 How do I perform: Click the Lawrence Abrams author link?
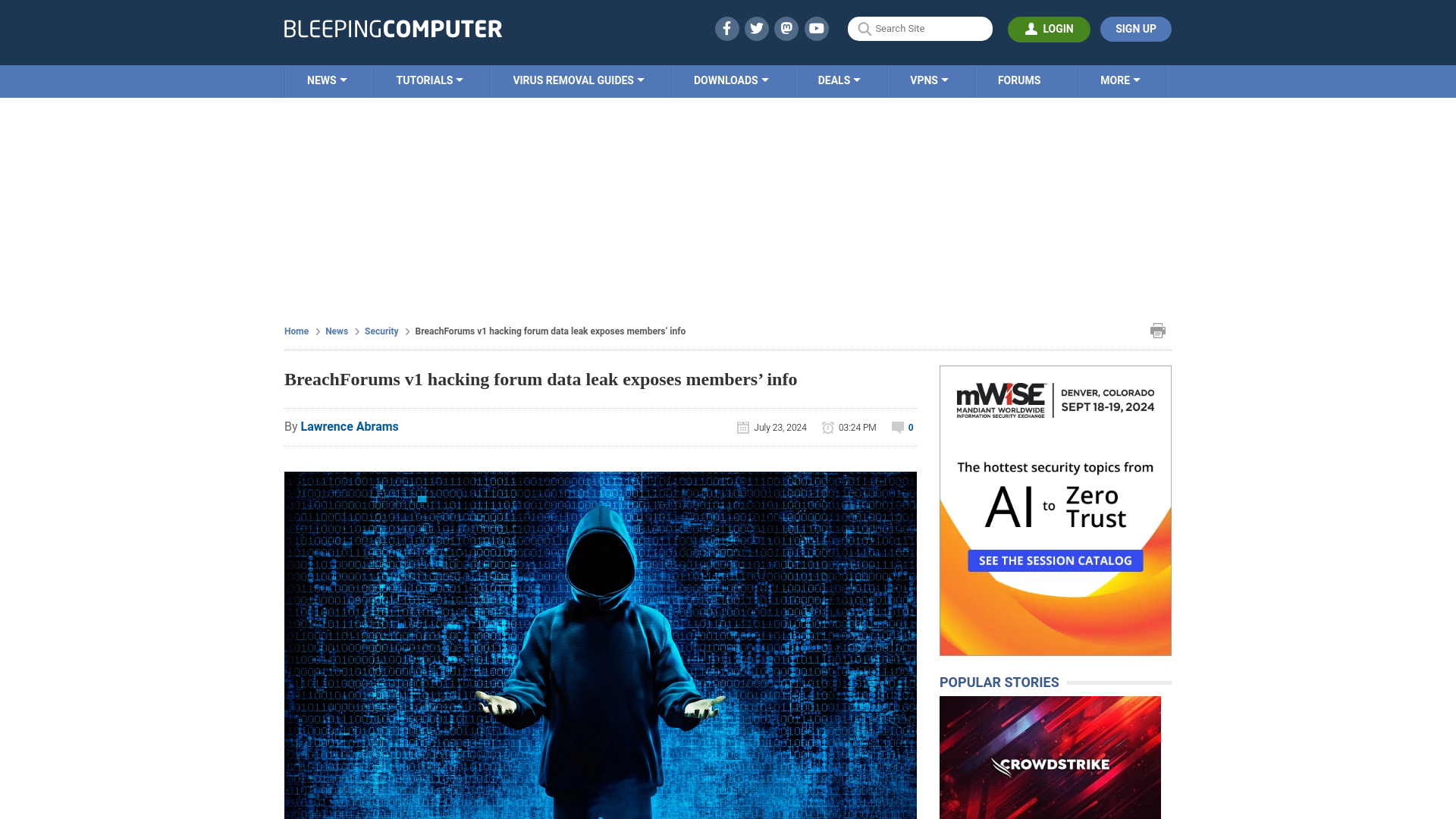coord(349,426)
